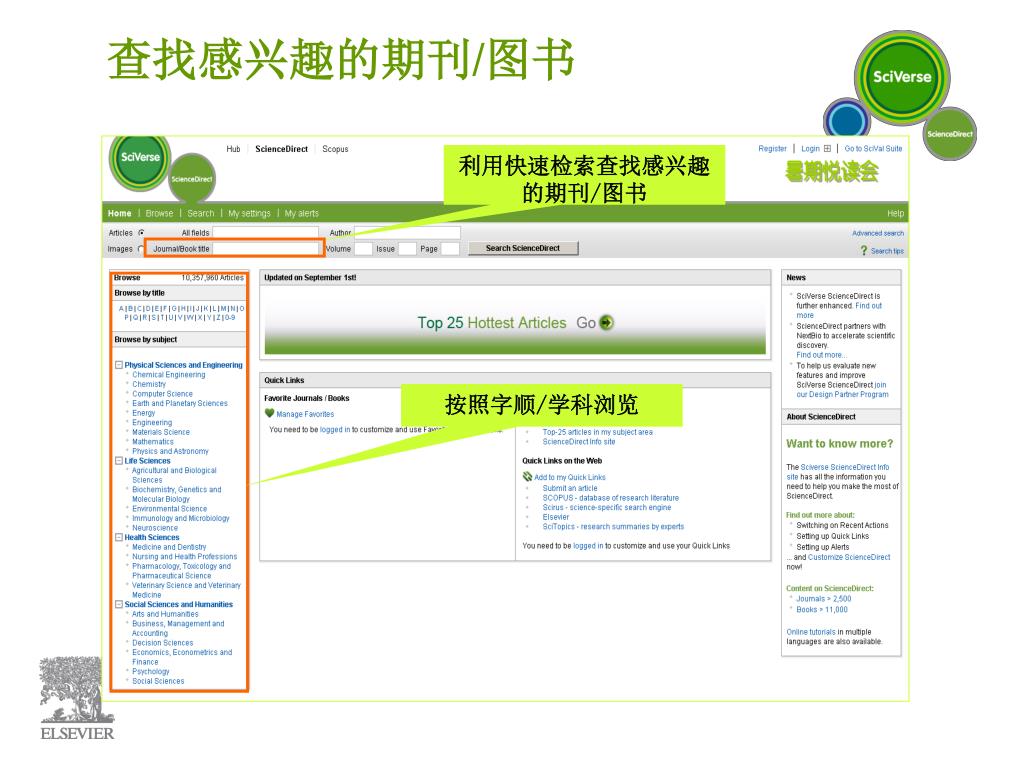Open Medicine and Dentistry subject
1024x768 pixels.
coord(168,547)
